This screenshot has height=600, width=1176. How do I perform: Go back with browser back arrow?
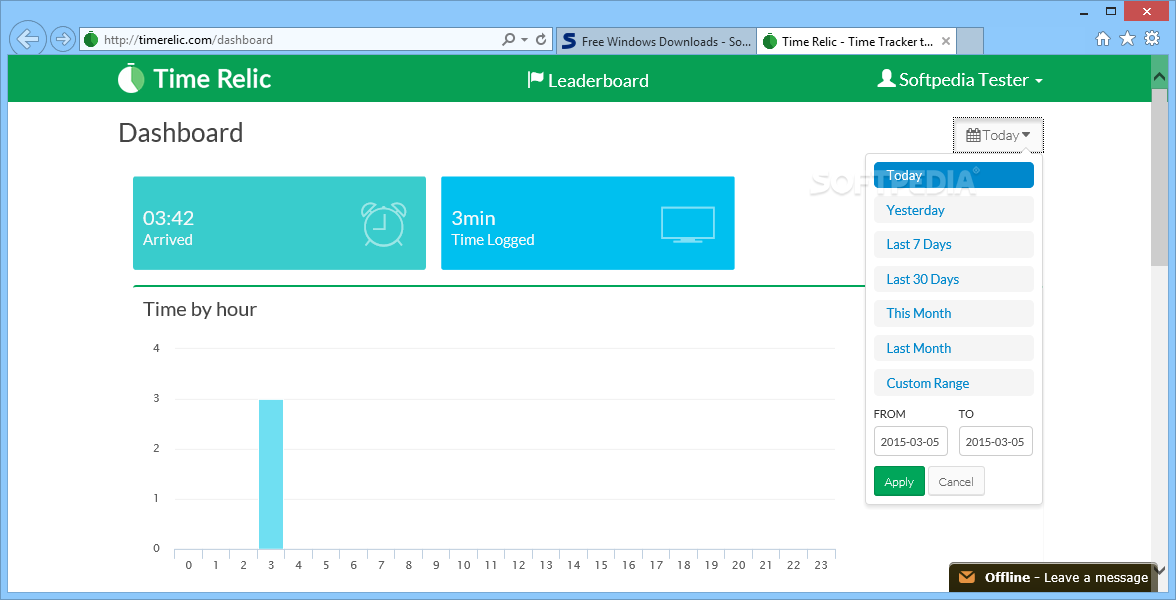[27, 38]
